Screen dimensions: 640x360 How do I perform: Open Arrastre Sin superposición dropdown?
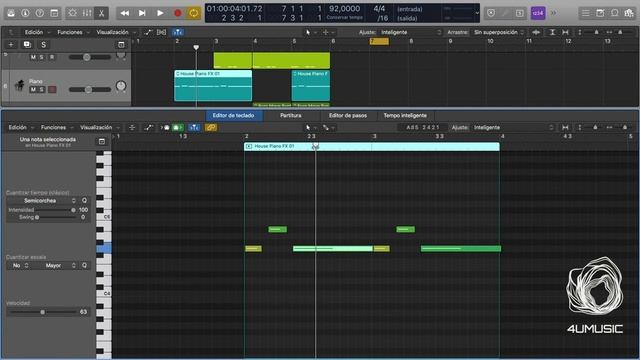[x=498, y=32]
